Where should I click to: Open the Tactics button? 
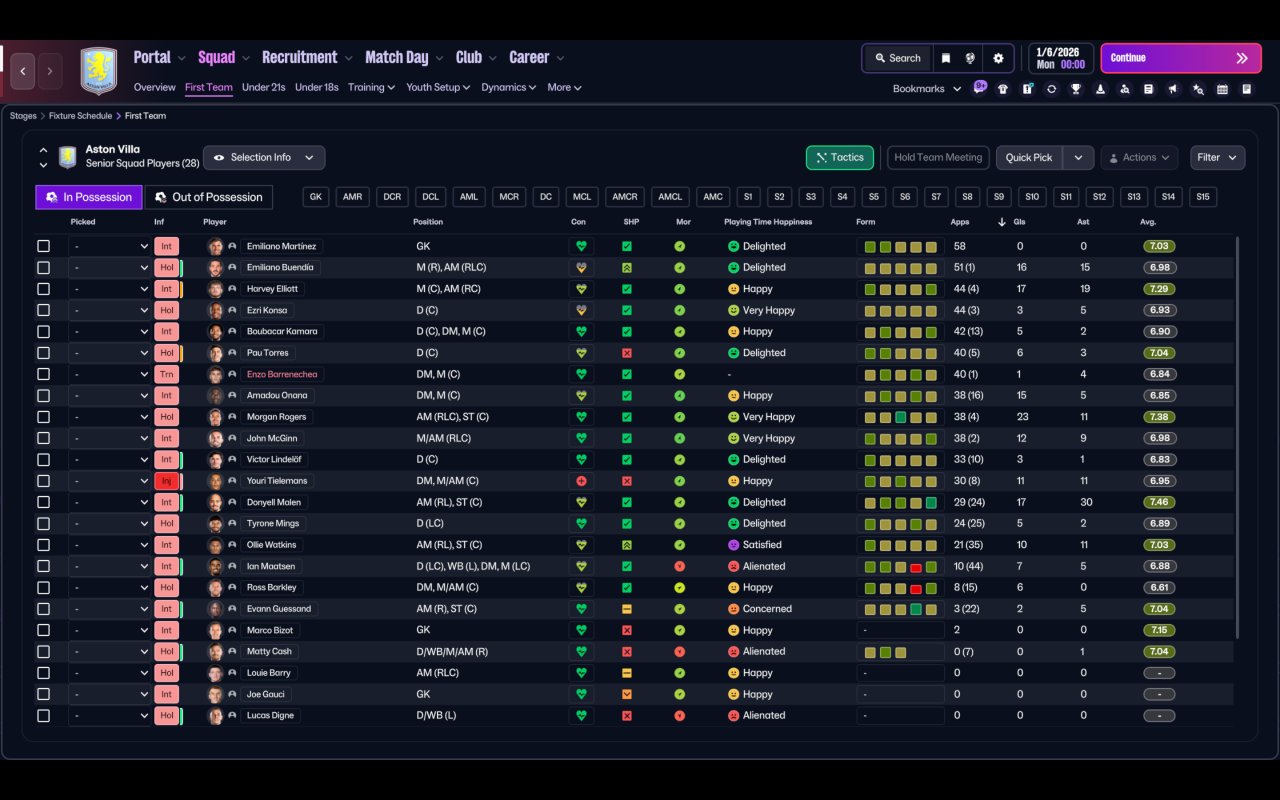(840, 158)
